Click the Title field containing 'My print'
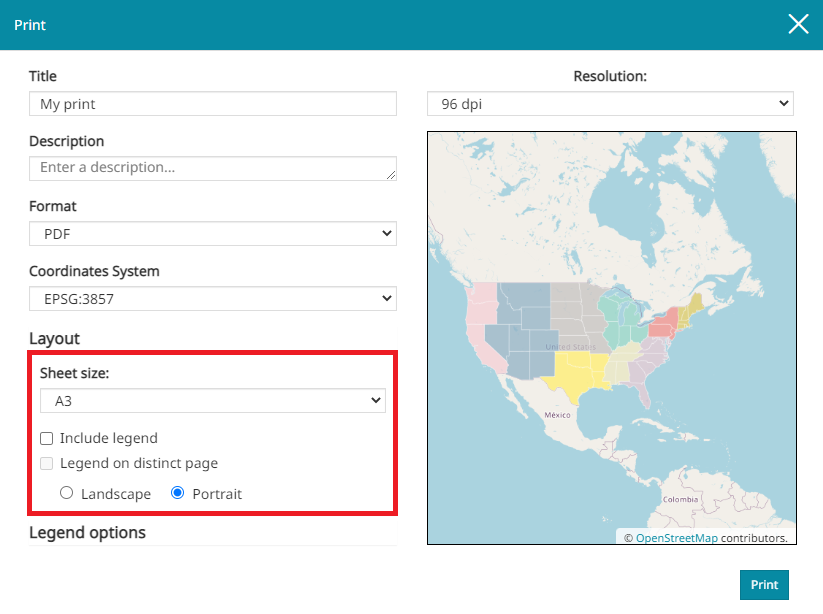The image size is (823, 614). (212, 104)
